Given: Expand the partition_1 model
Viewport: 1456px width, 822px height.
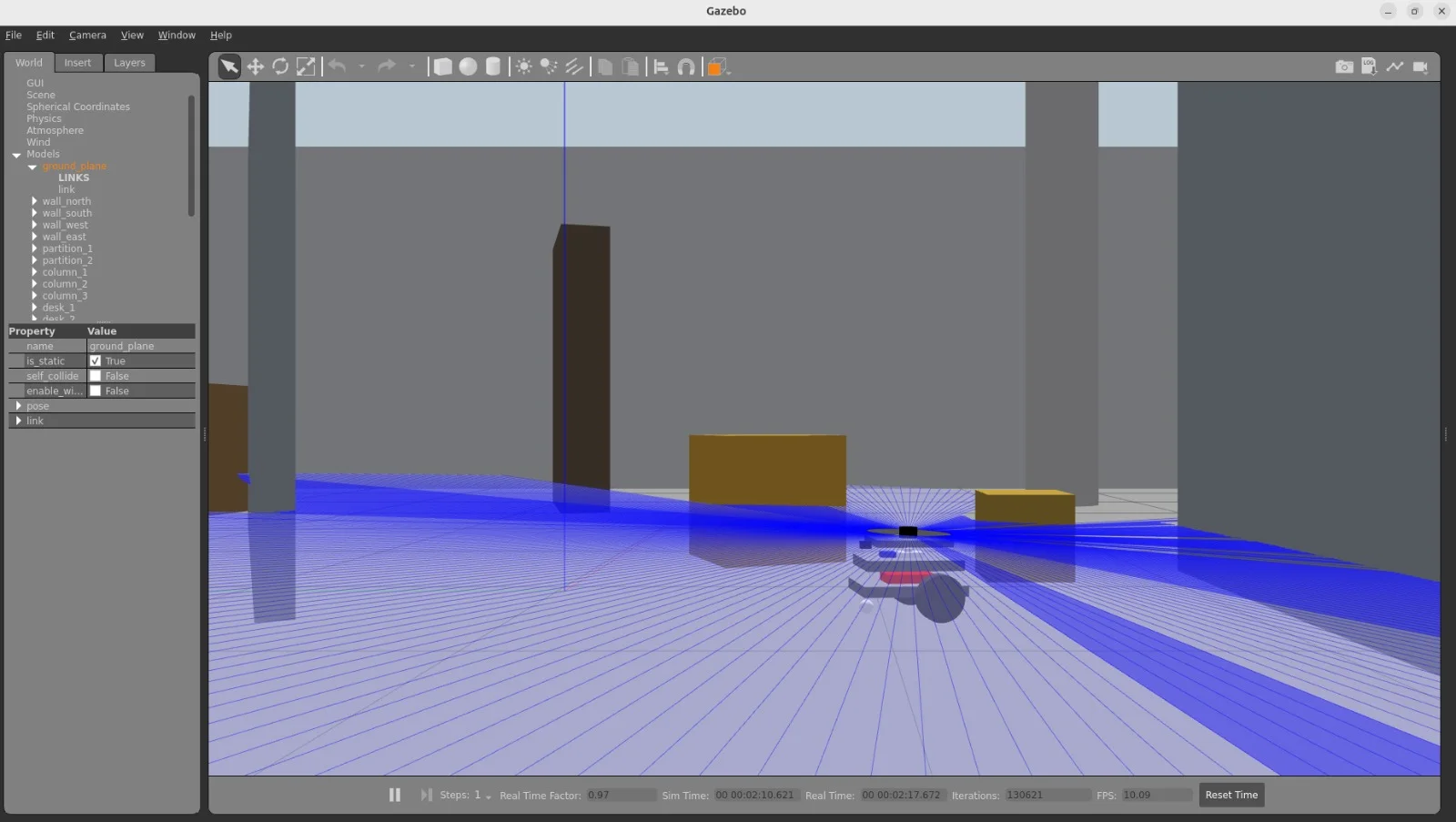Looking at the screenshot, I should coord(35,249).
